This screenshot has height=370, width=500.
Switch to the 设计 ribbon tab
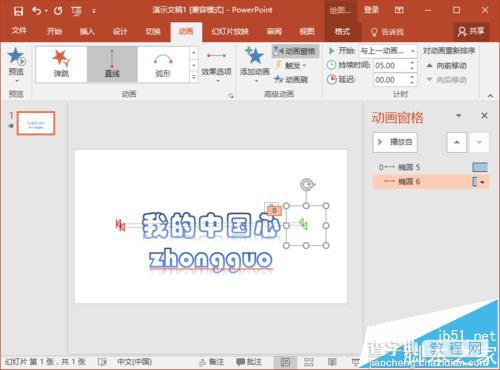[x=120, y=32]
